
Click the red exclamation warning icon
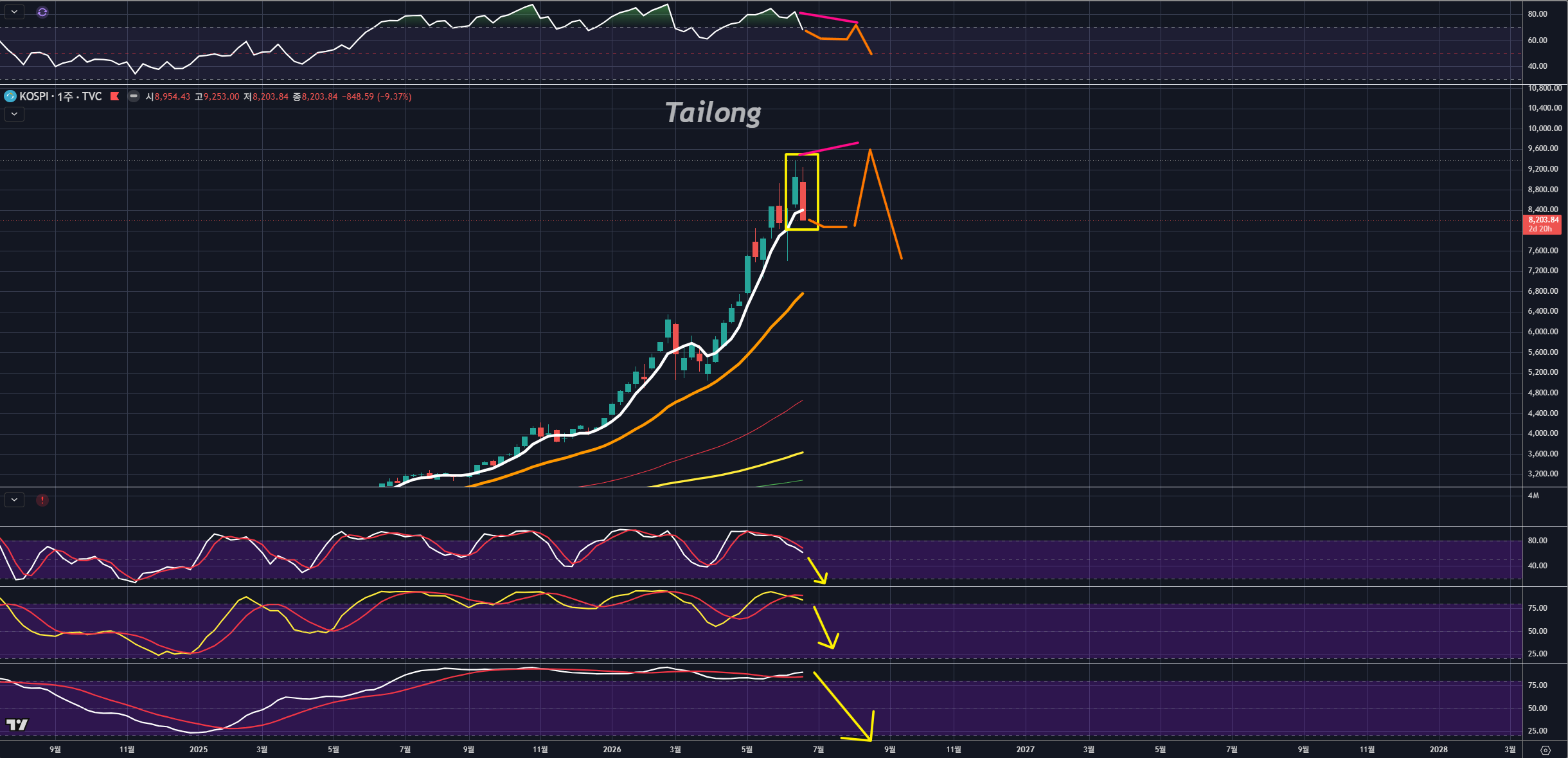pos(42,500)
